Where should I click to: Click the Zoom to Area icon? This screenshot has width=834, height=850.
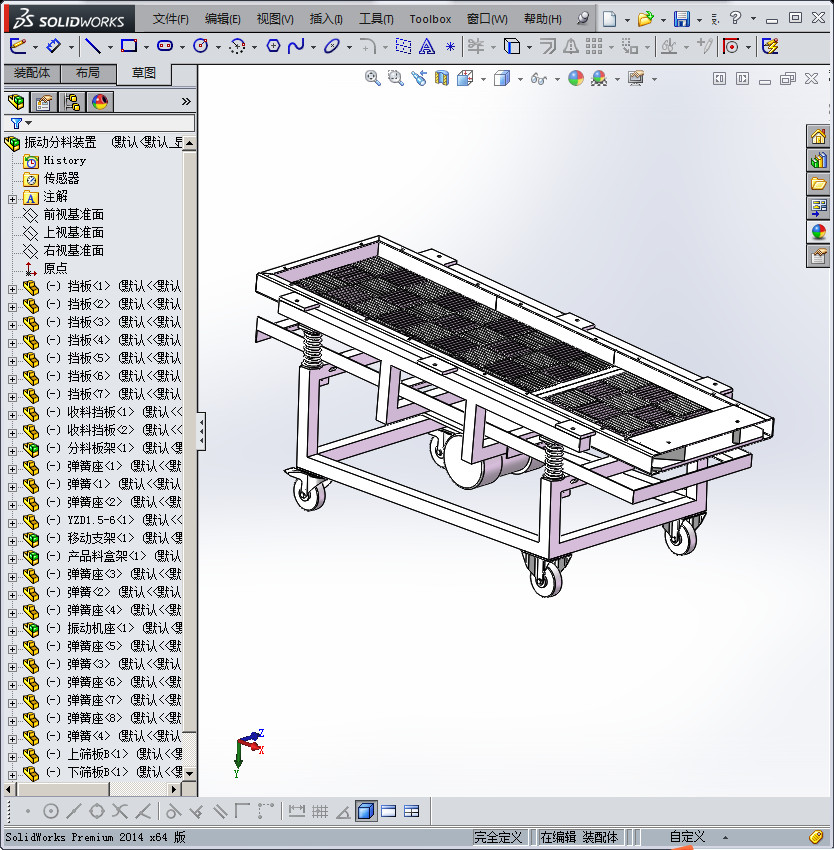pyautogui.click(x=396, y=79)
